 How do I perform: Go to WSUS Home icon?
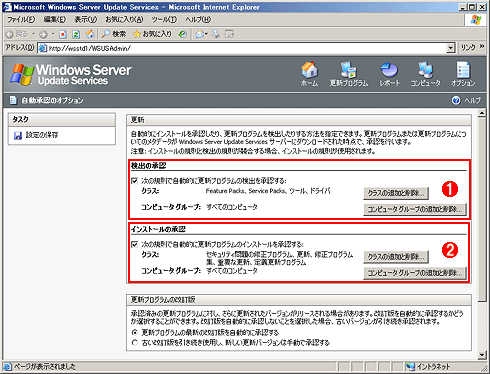pos(309,70)
